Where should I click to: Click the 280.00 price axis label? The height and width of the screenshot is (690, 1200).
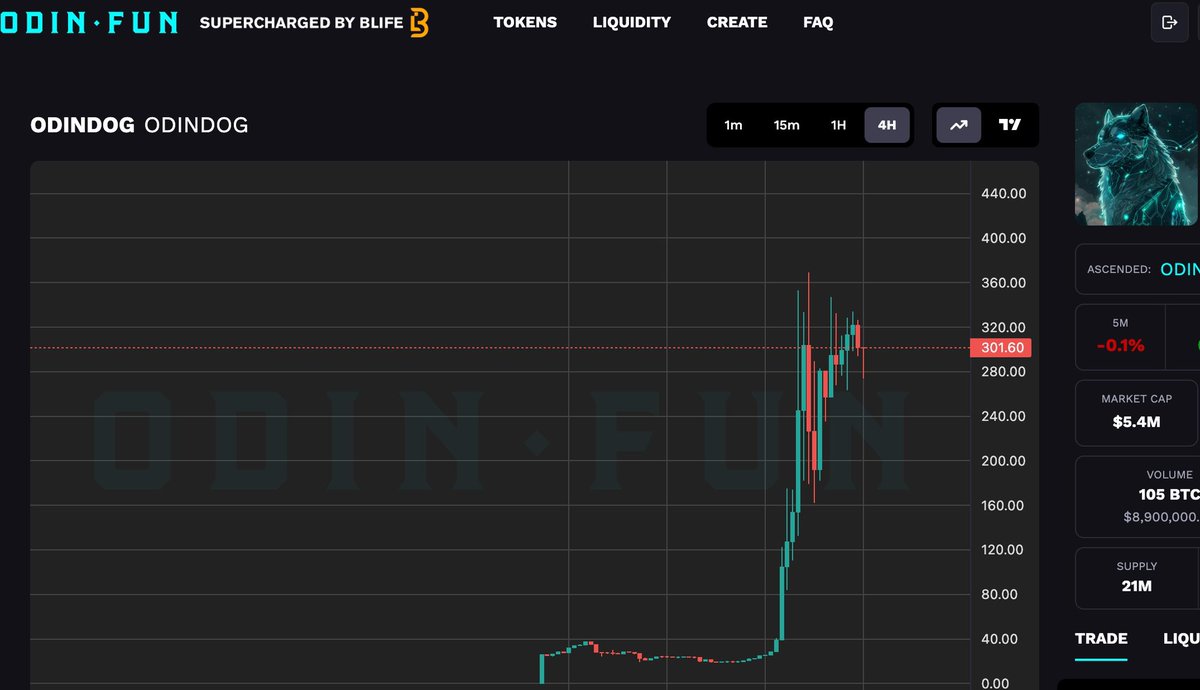[x=1004, y=372]
